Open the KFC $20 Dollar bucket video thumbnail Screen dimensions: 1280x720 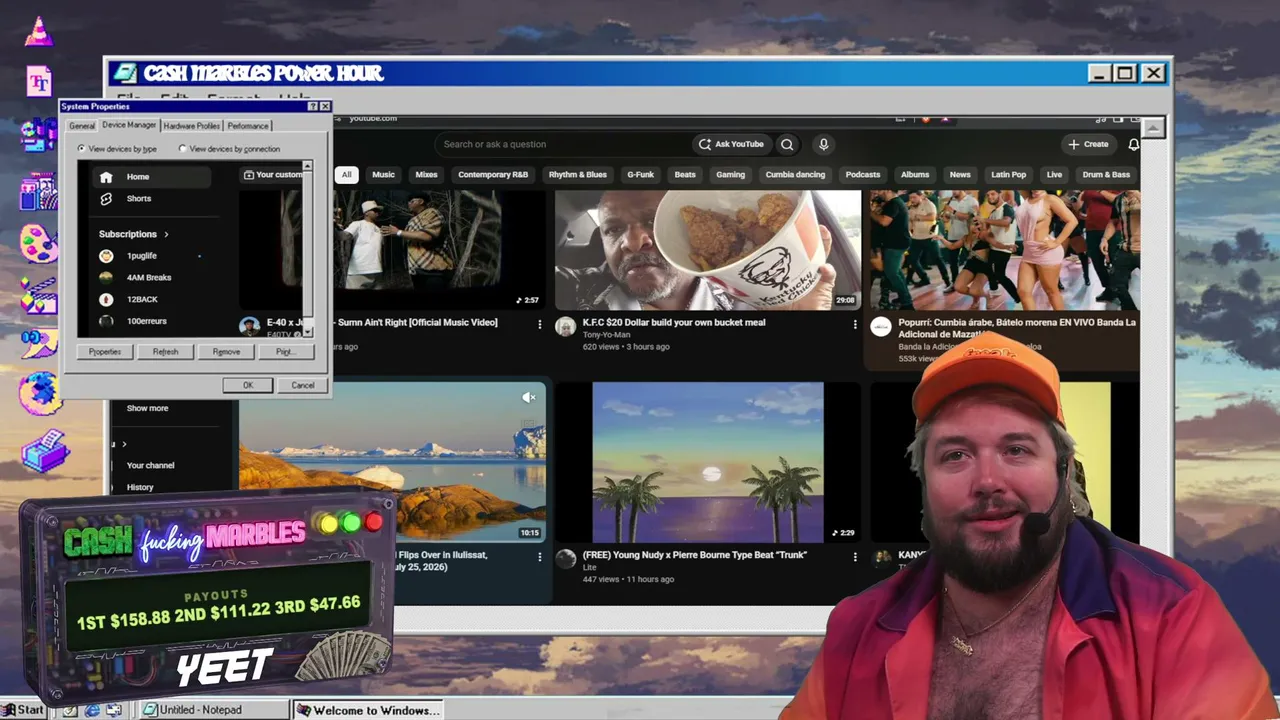tap(708, 250)
